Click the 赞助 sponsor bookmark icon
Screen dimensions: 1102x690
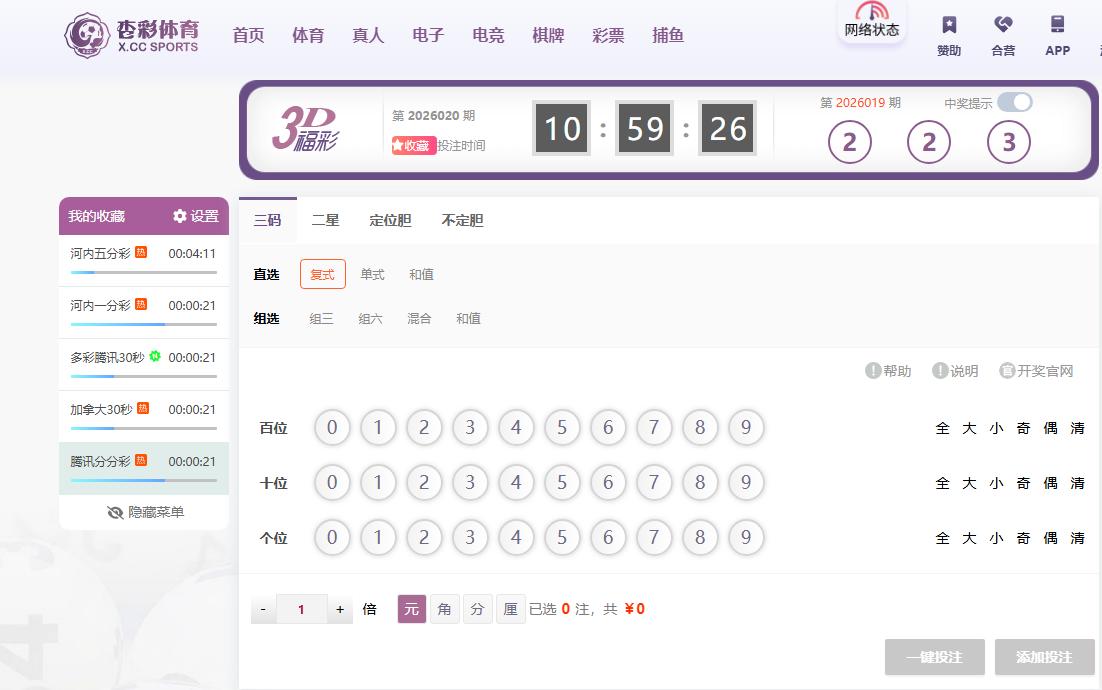[x=949, y=25]
